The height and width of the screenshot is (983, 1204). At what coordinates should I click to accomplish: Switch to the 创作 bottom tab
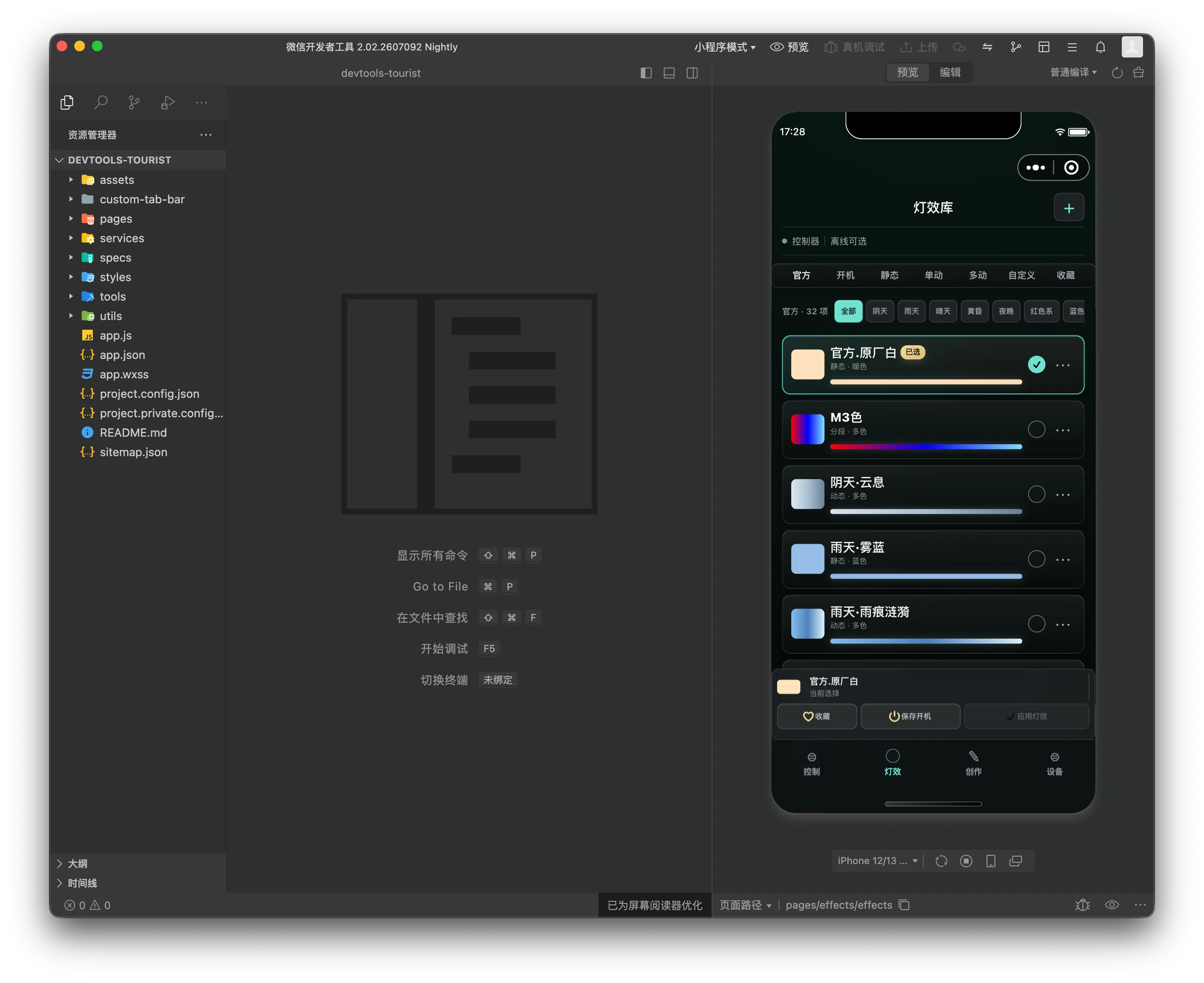973,763
